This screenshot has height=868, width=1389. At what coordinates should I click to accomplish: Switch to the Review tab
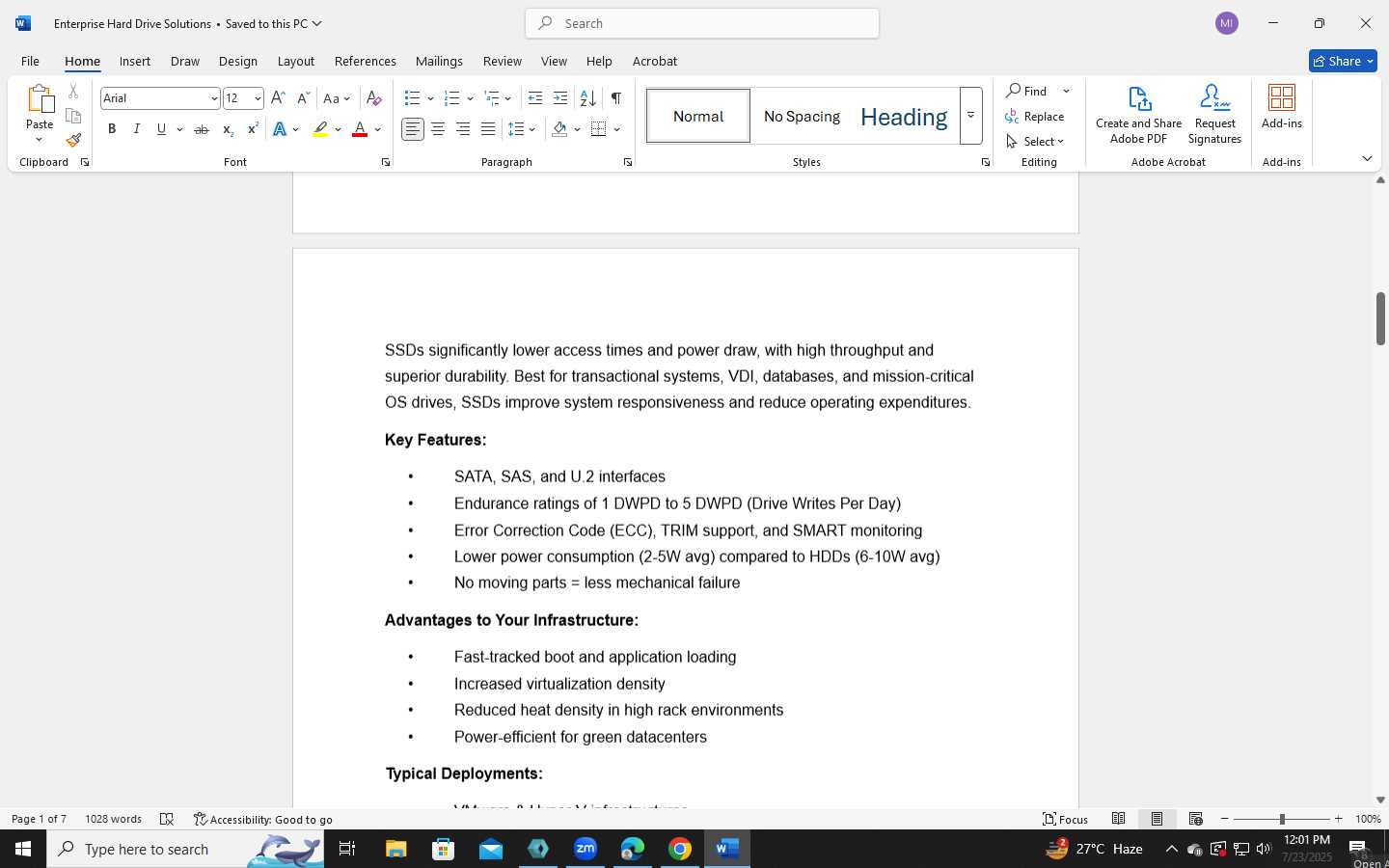503,61
